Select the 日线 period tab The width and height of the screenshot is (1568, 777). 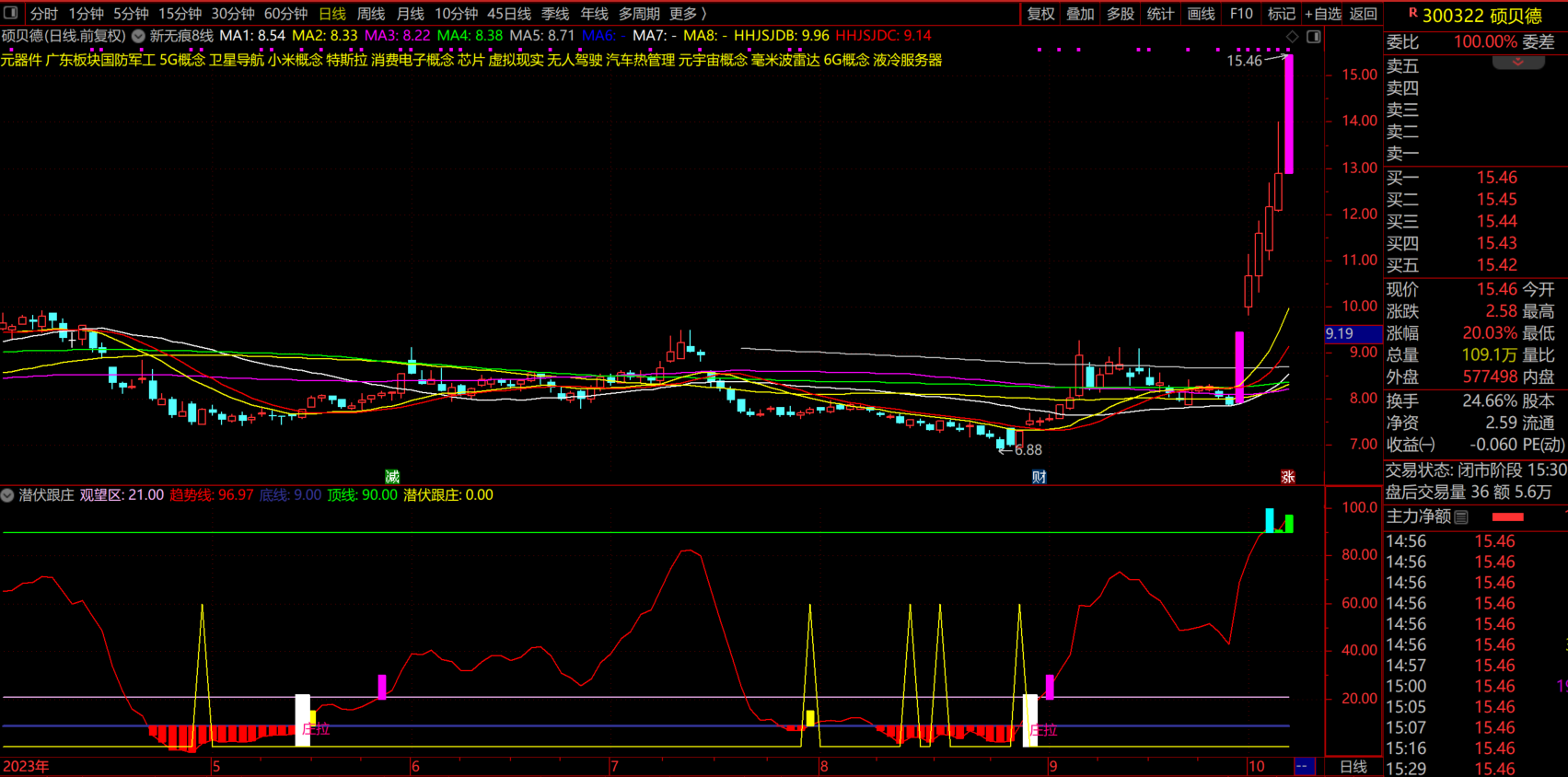[332, 14]
